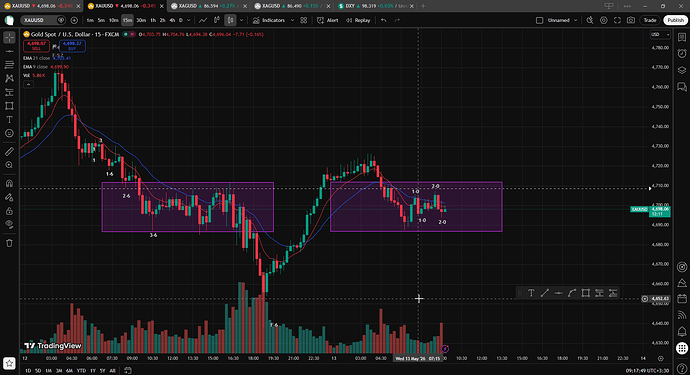Choose the 4h timeframe
This screenshot has width=690, height=375.
[172, 20]
